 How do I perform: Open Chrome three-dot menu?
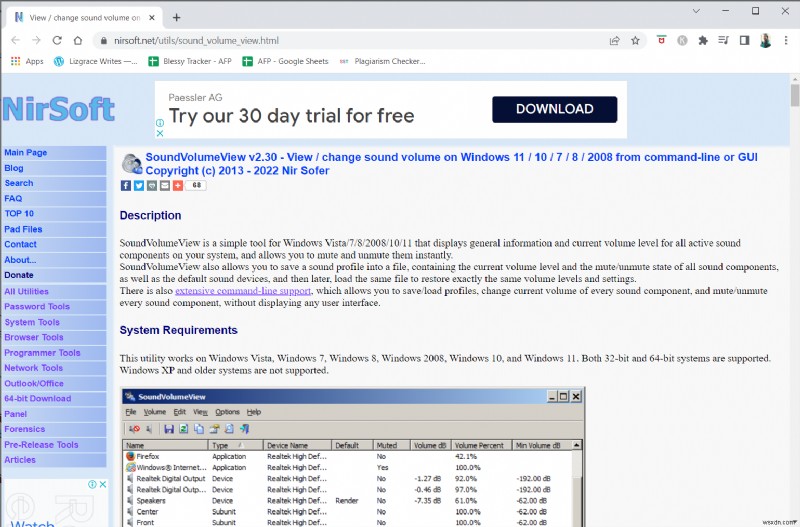(786, 40)
